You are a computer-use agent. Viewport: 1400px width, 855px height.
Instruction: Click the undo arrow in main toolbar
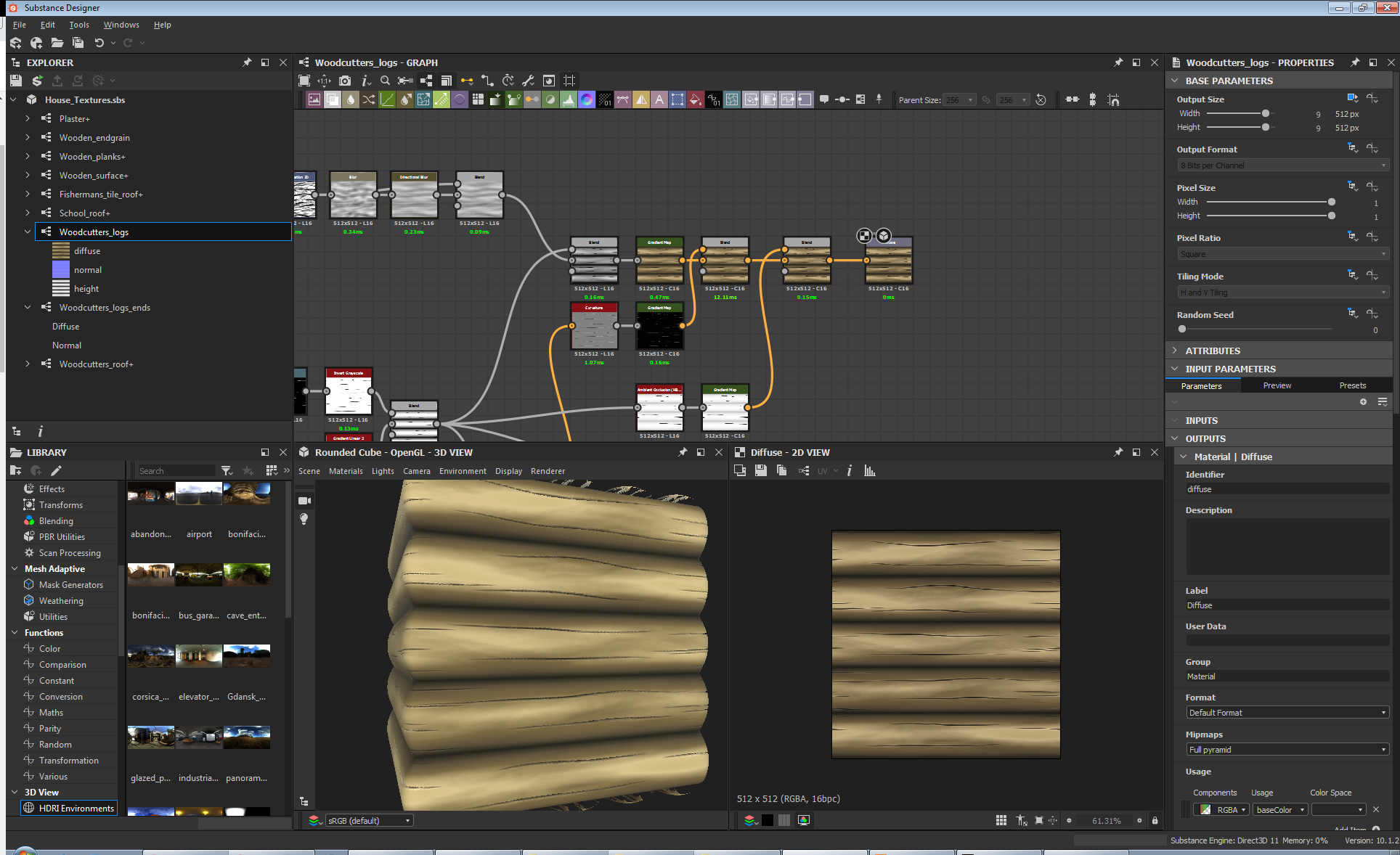(99, 43)
